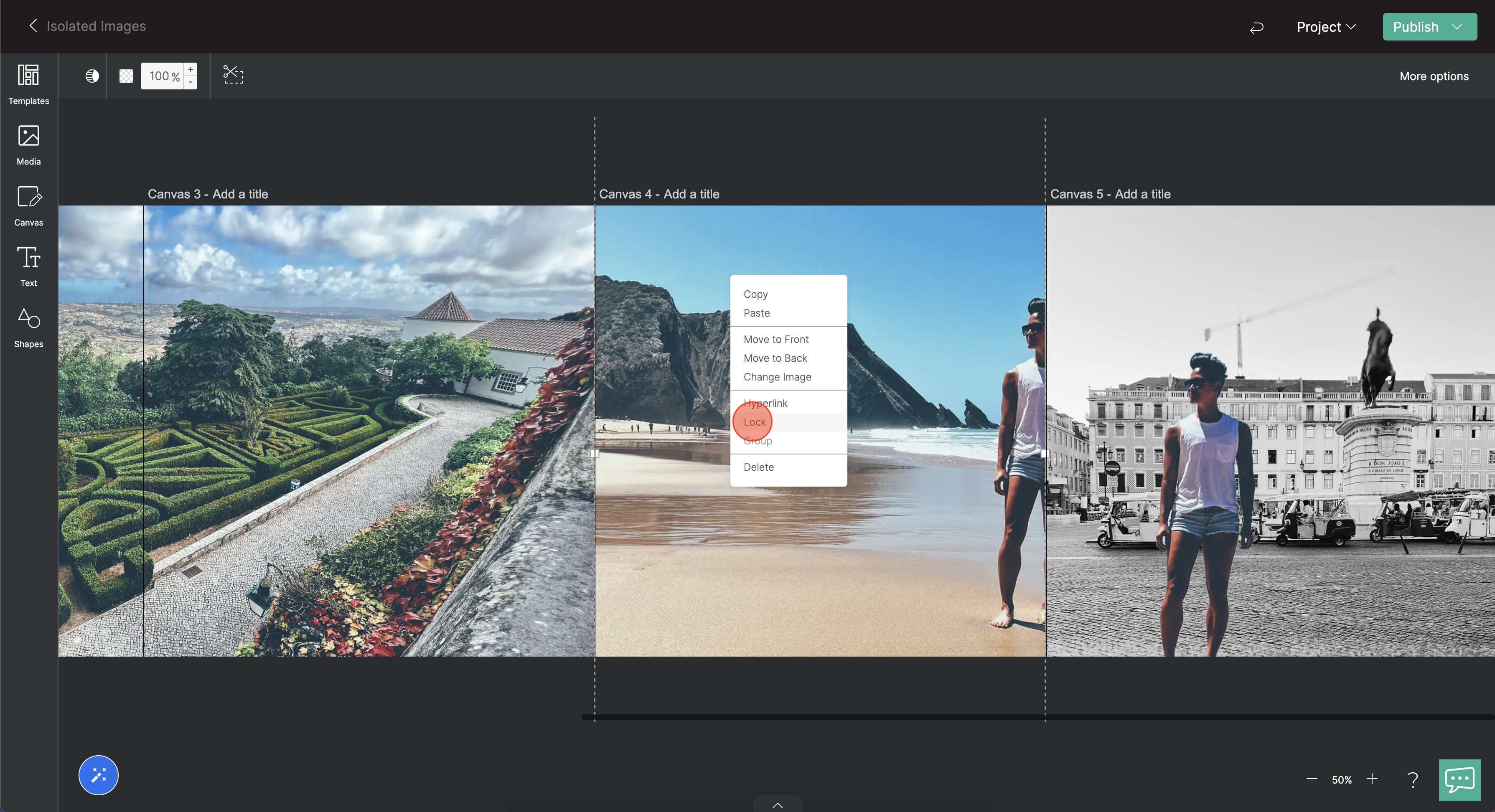
Task: Decrease opacity with minus stepper
Action: [x=191, y=82]
